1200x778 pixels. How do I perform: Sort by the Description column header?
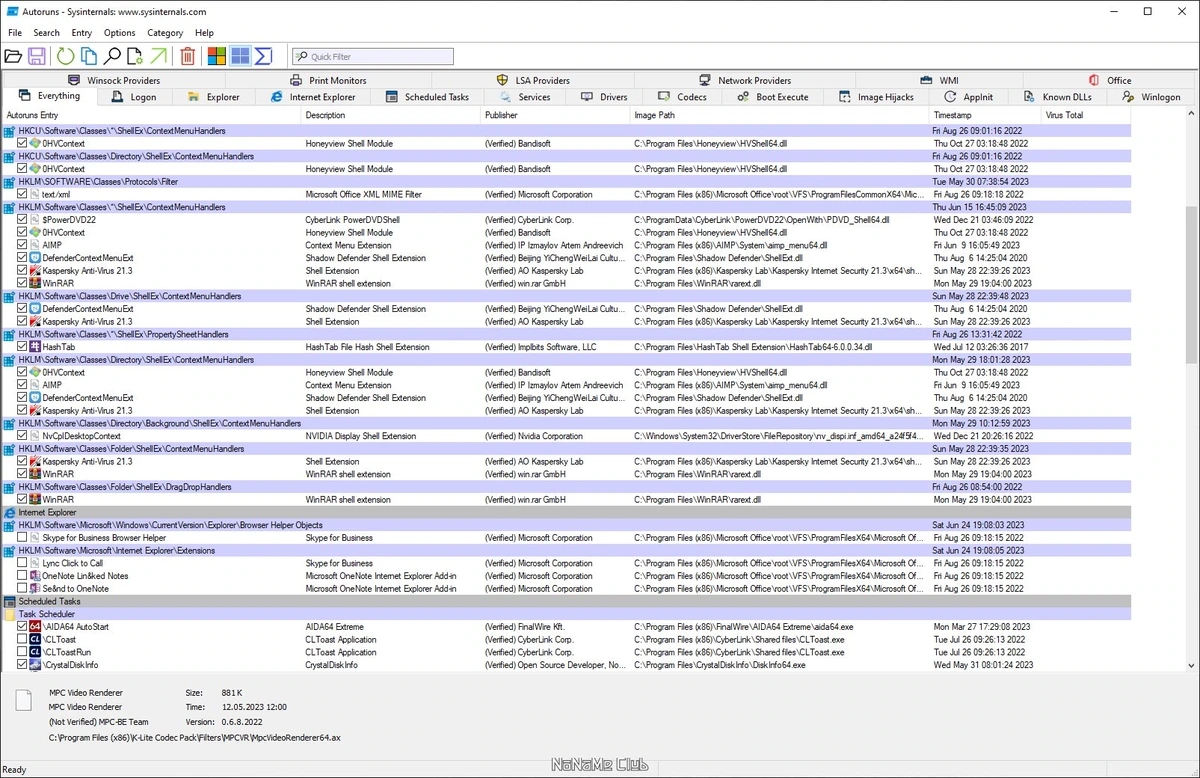click(391, 115)
